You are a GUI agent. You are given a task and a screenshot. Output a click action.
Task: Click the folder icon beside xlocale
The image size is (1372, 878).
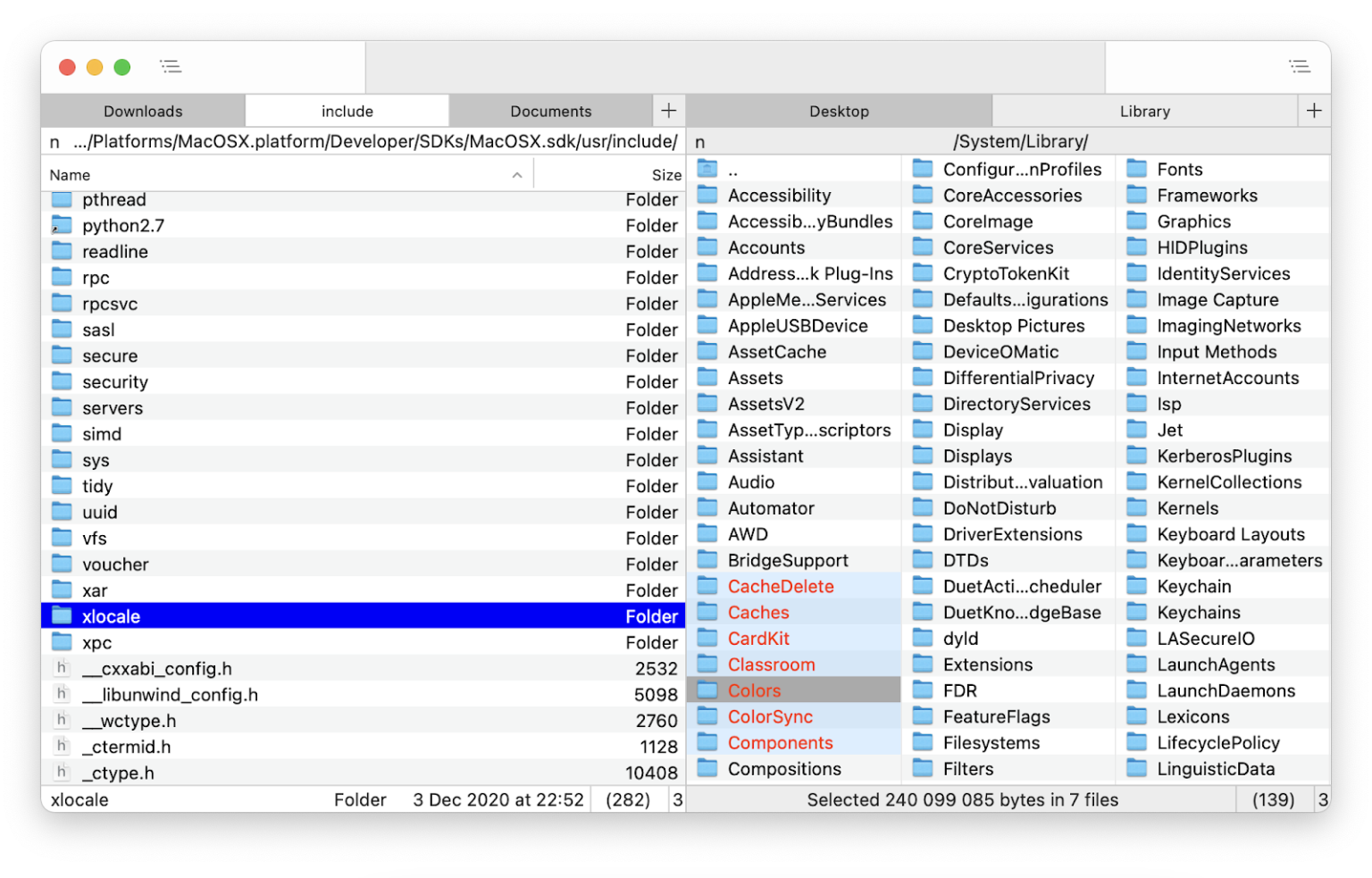(60, 615)
